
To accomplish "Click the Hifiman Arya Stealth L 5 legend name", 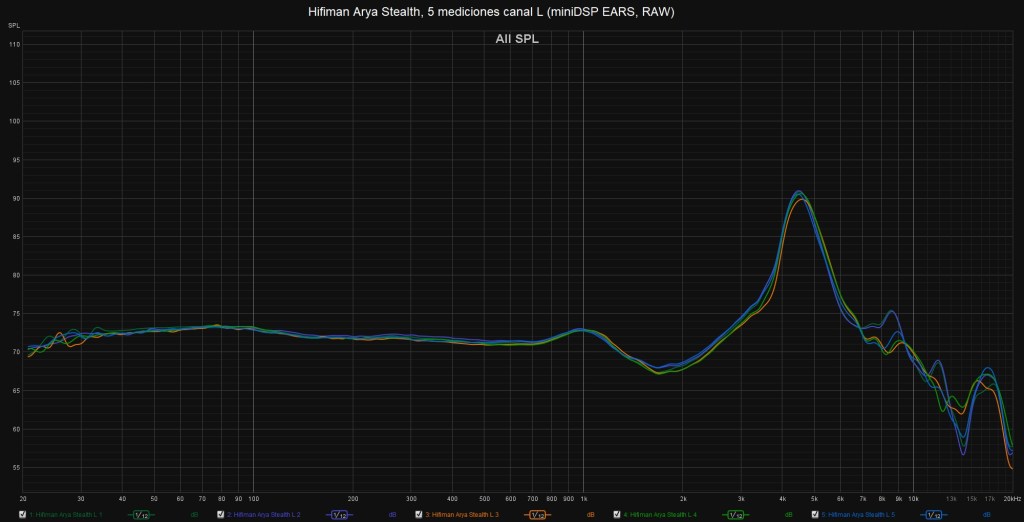I will coord(859,515).
